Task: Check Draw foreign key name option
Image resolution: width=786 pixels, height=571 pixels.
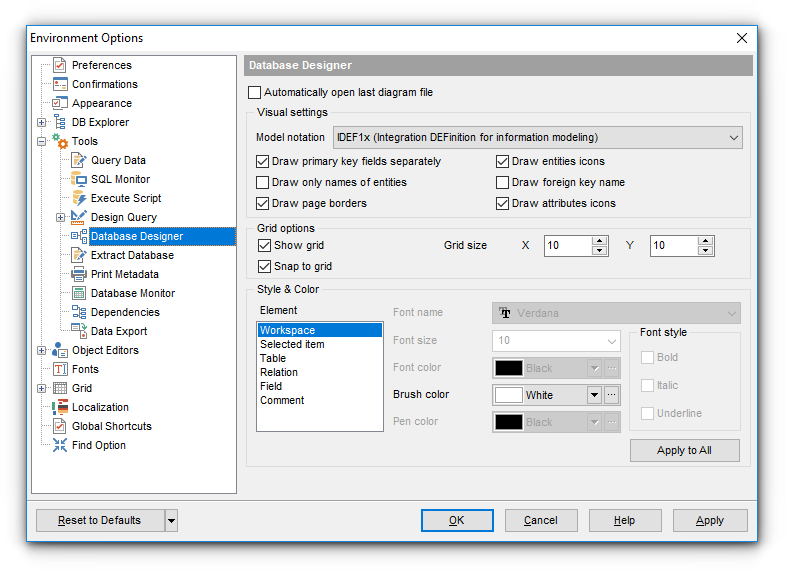Action: (x=503, y=183)
